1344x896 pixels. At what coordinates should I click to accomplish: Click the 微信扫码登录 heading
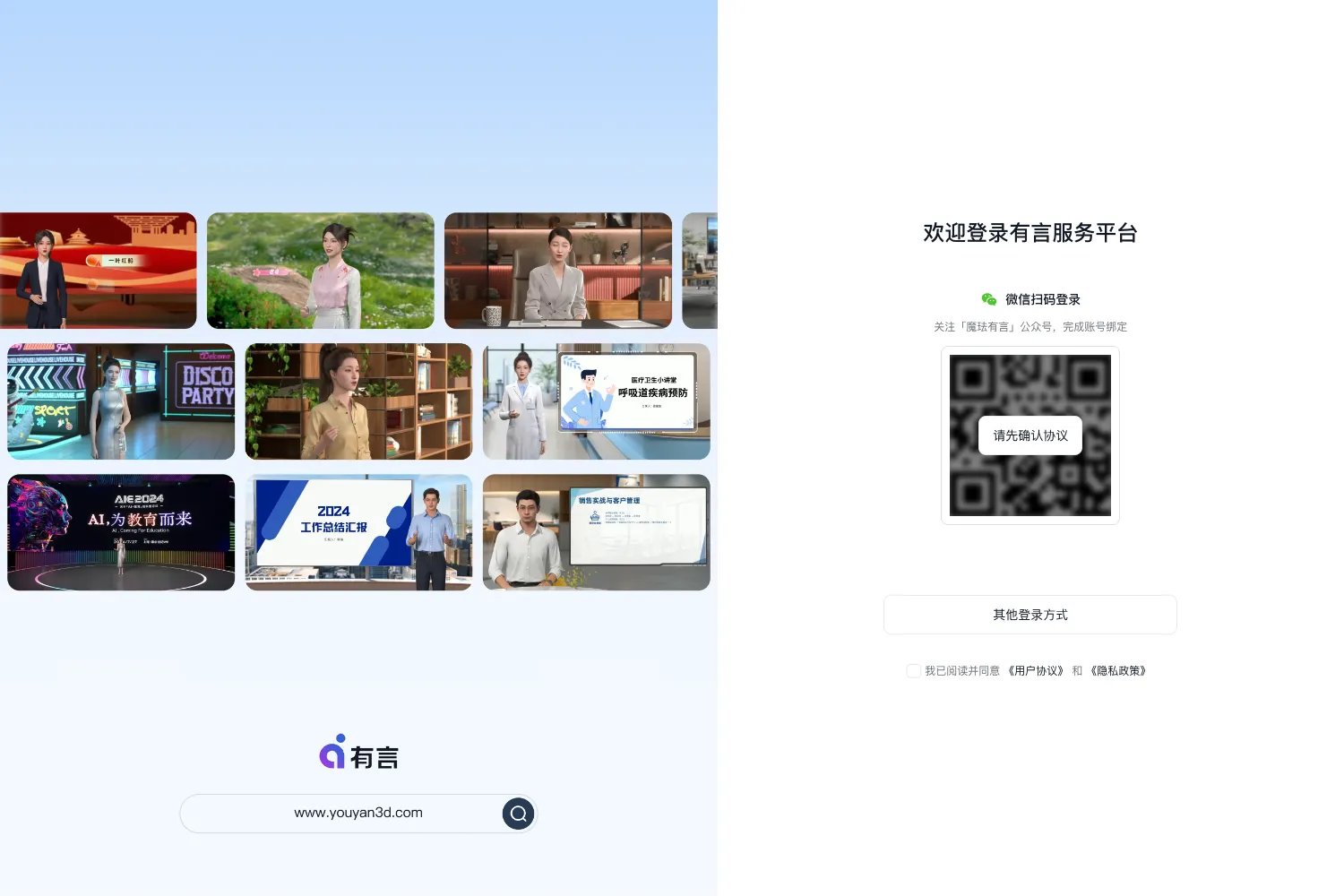pyautogui.click(x=1043, y=299)
